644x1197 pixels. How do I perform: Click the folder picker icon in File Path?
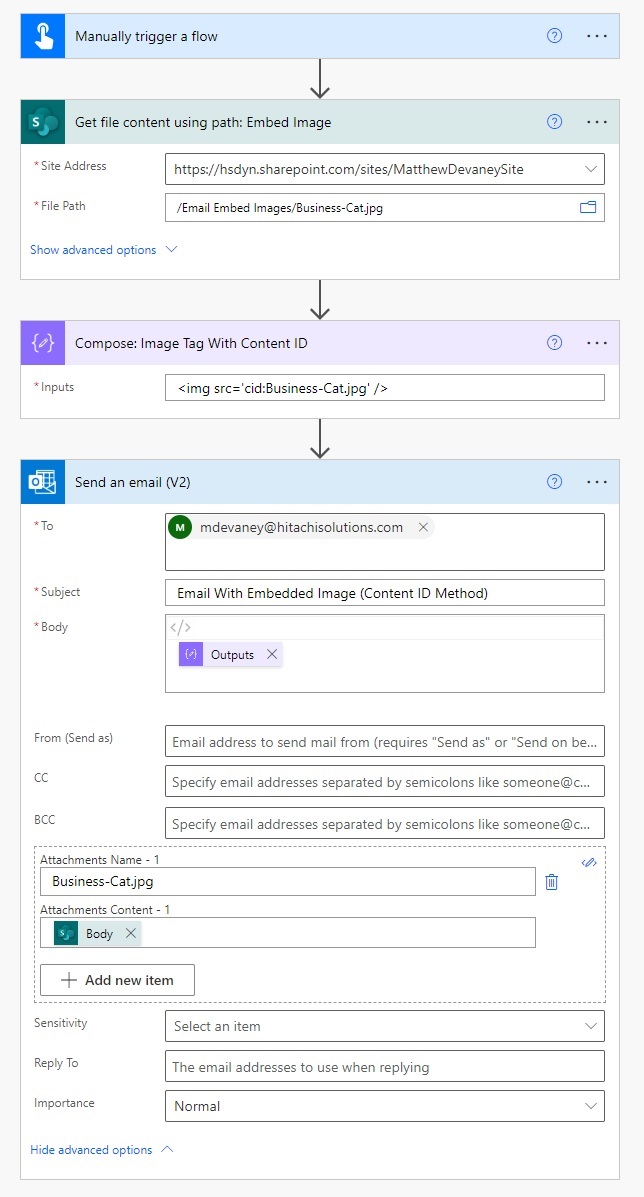588,207
